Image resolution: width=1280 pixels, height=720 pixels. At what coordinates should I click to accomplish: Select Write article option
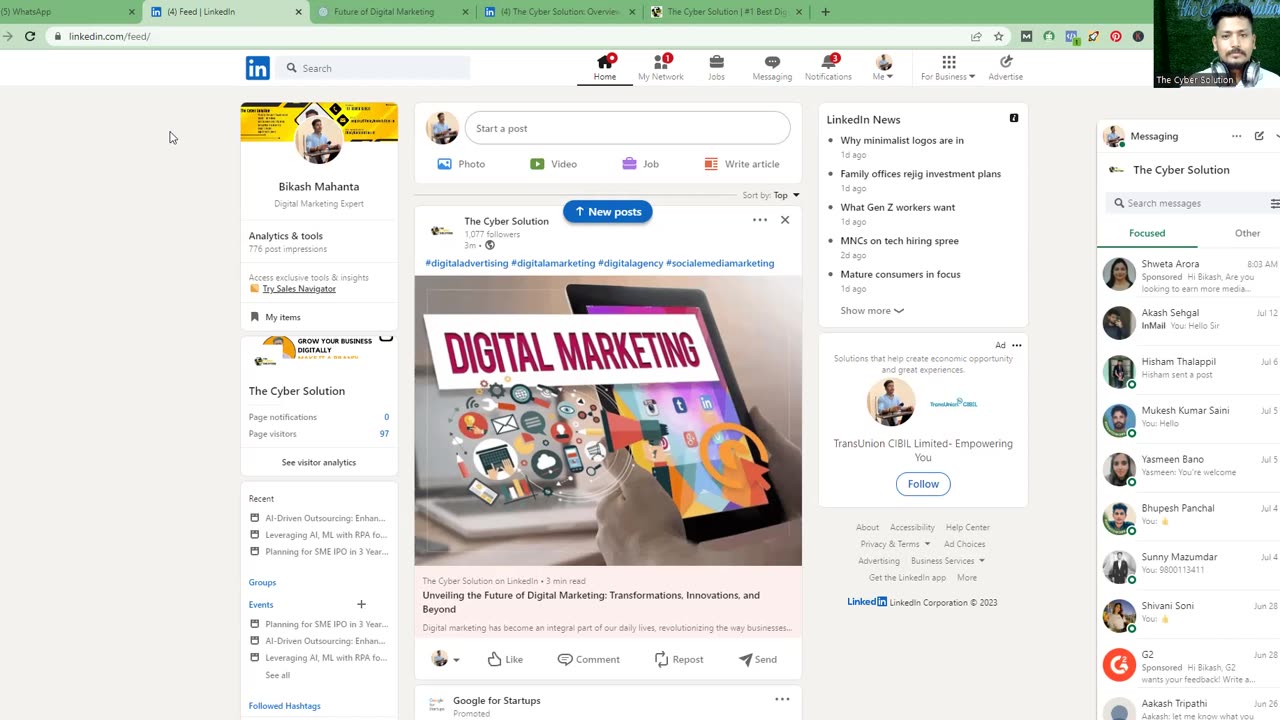click(x=741, y=164)
